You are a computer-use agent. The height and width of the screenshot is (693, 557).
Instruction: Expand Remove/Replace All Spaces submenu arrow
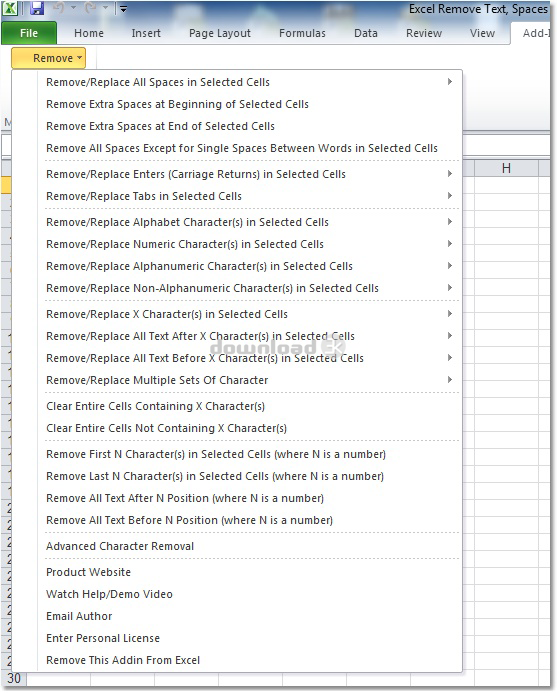click(x=450, y=82)
